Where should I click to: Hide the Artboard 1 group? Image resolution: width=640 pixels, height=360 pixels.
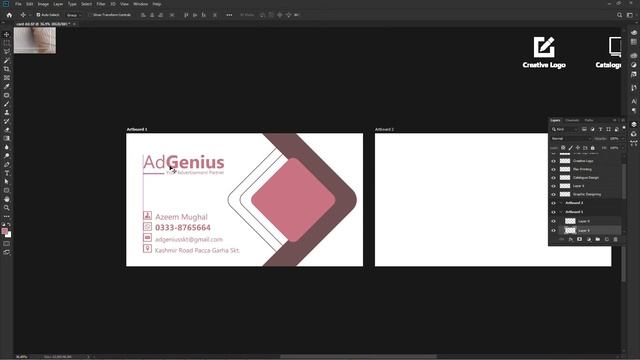pos(553,212)
